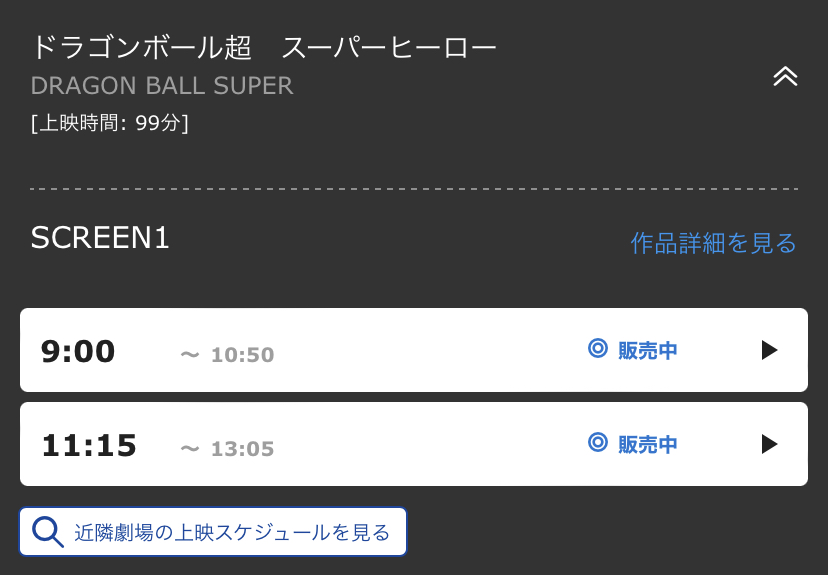Screen dimensions: 828x575
Task: Click the 9:00 start time text
Action: coord(78,351)
